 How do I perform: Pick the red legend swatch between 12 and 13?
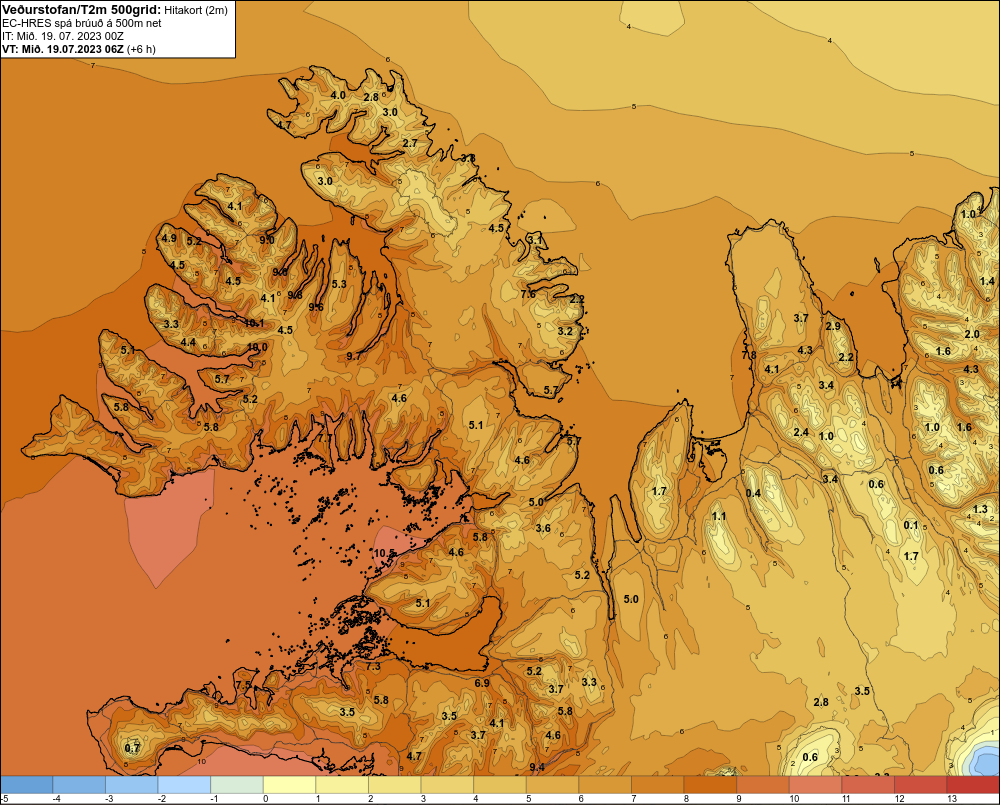pos(921,785)
